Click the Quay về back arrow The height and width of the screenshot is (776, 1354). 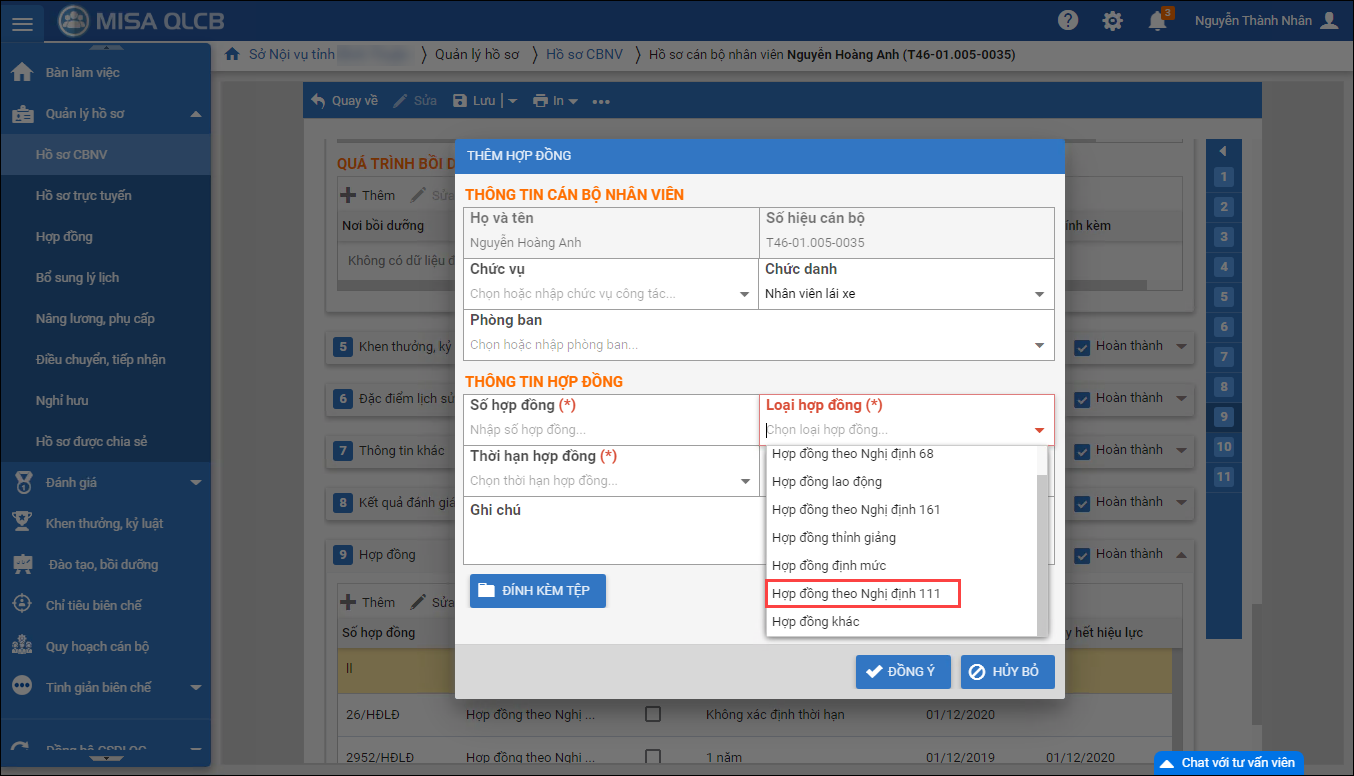tap(319, 101)
